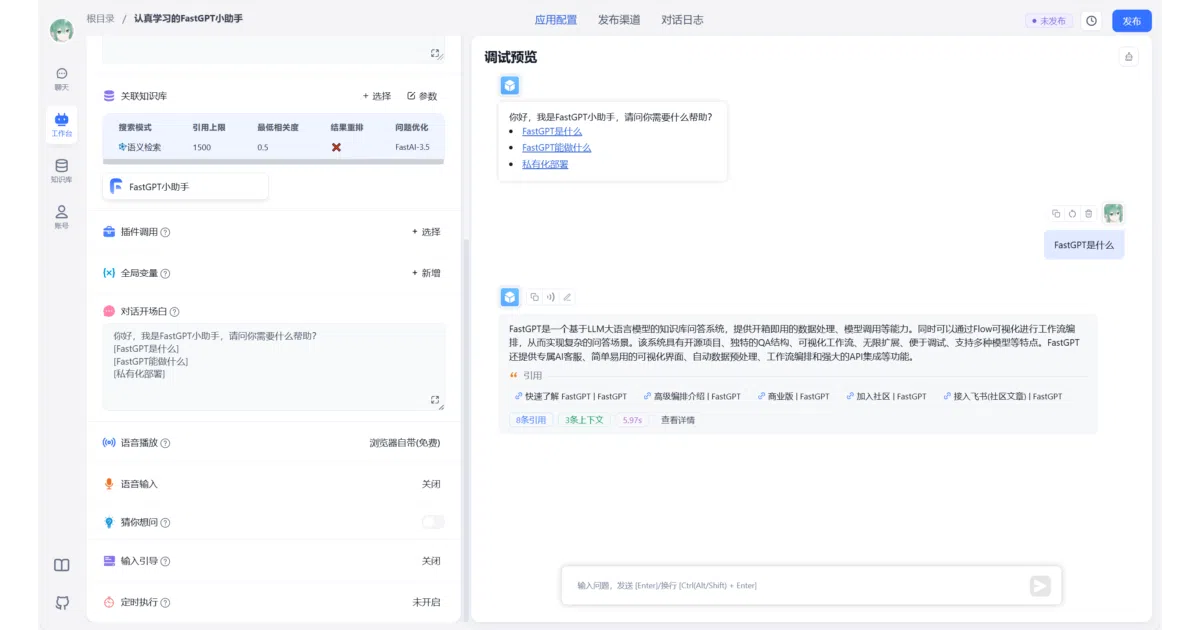Select the 工作台 workbench sidebar icon
This screenshot has height=630, width=1200.
point(61,124)
